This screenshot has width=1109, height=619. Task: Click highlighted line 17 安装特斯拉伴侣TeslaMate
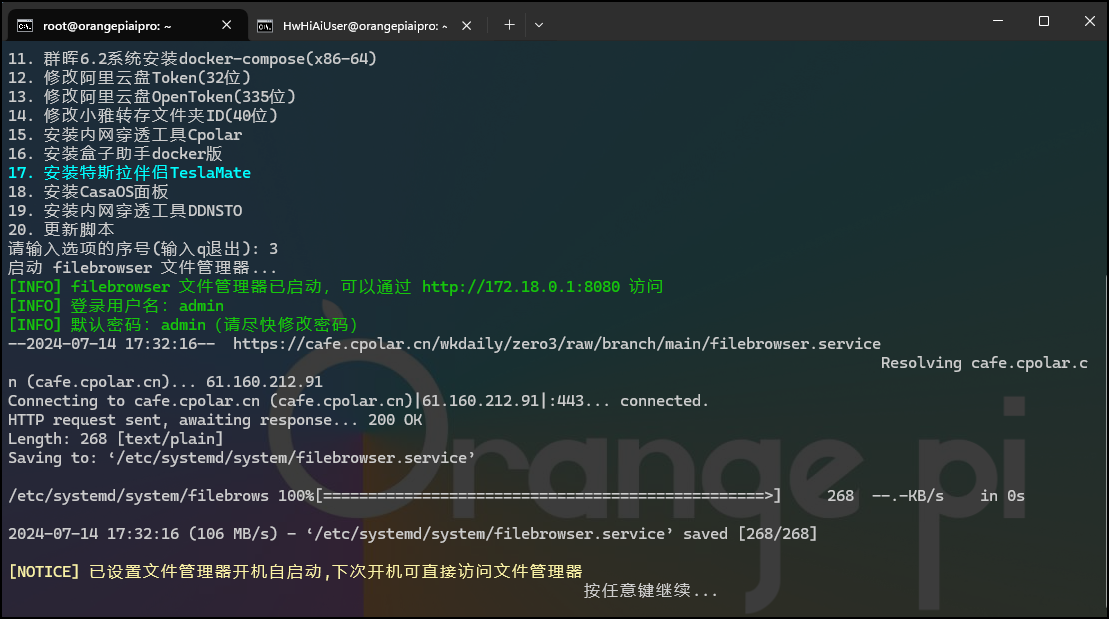tap(129, 173)
